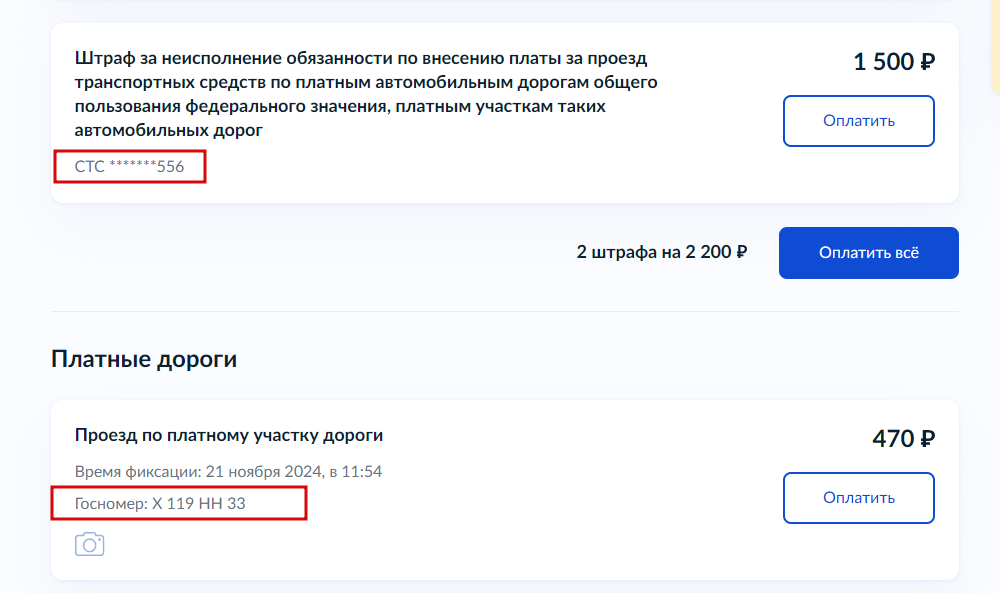The width and height of the screenshot is (1000, 593).
Task: Click the phrase автомобильных дорог ending the fine title
Action: [x=168, y=130]
